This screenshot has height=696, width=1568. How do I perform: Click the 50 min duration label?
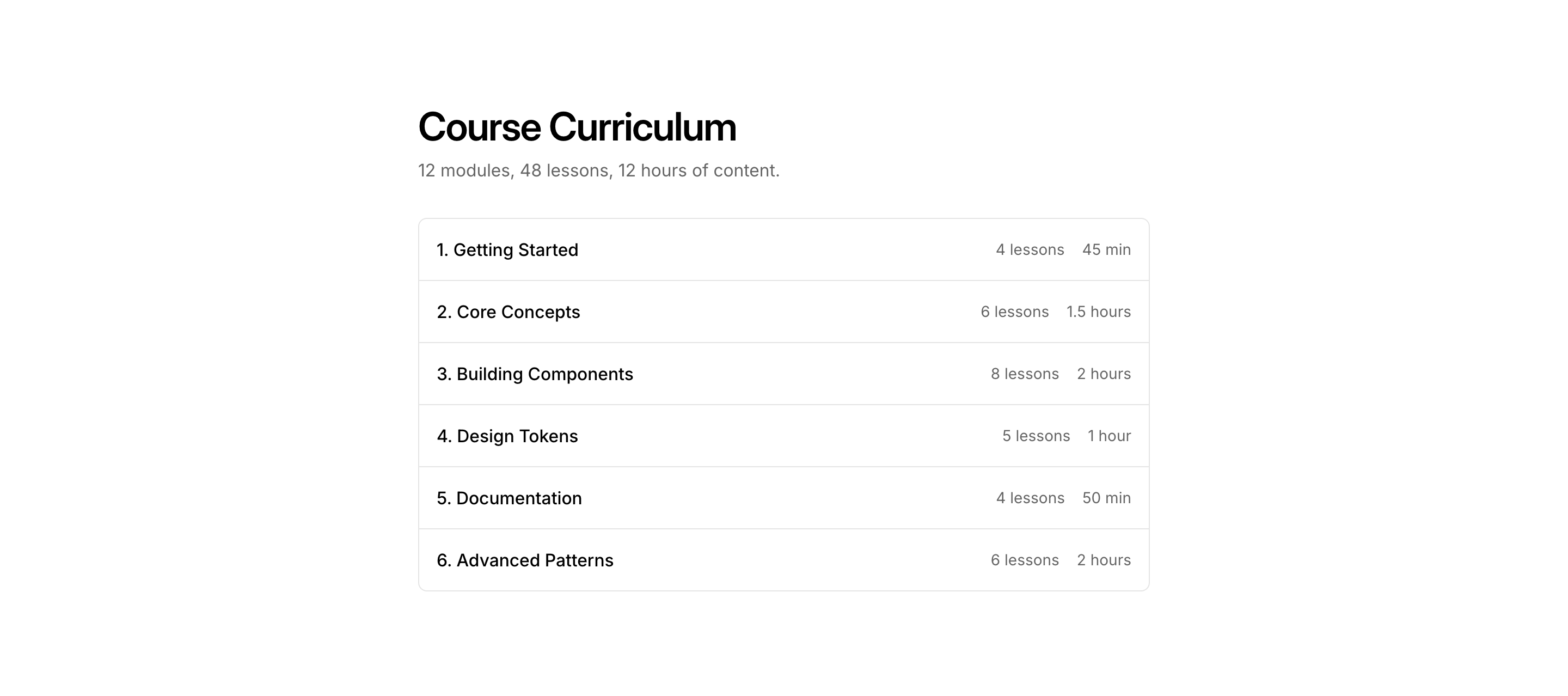(1106, 498)
